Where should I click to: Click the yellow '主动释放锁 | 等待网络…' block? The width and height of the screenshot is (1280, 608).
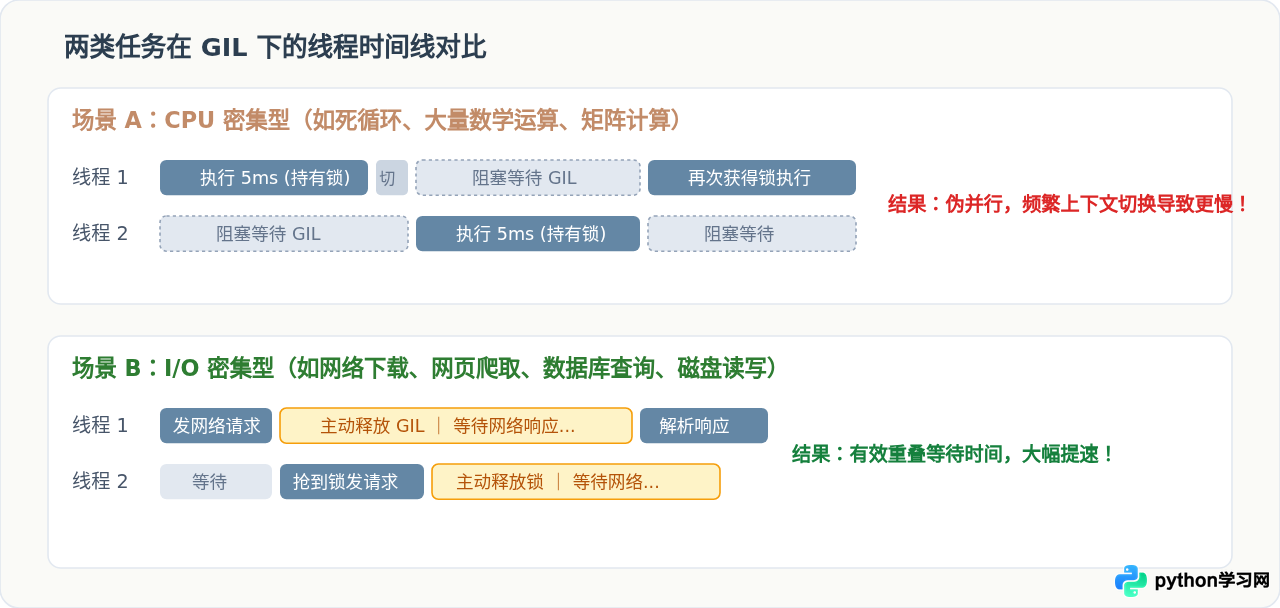[576, 482]
